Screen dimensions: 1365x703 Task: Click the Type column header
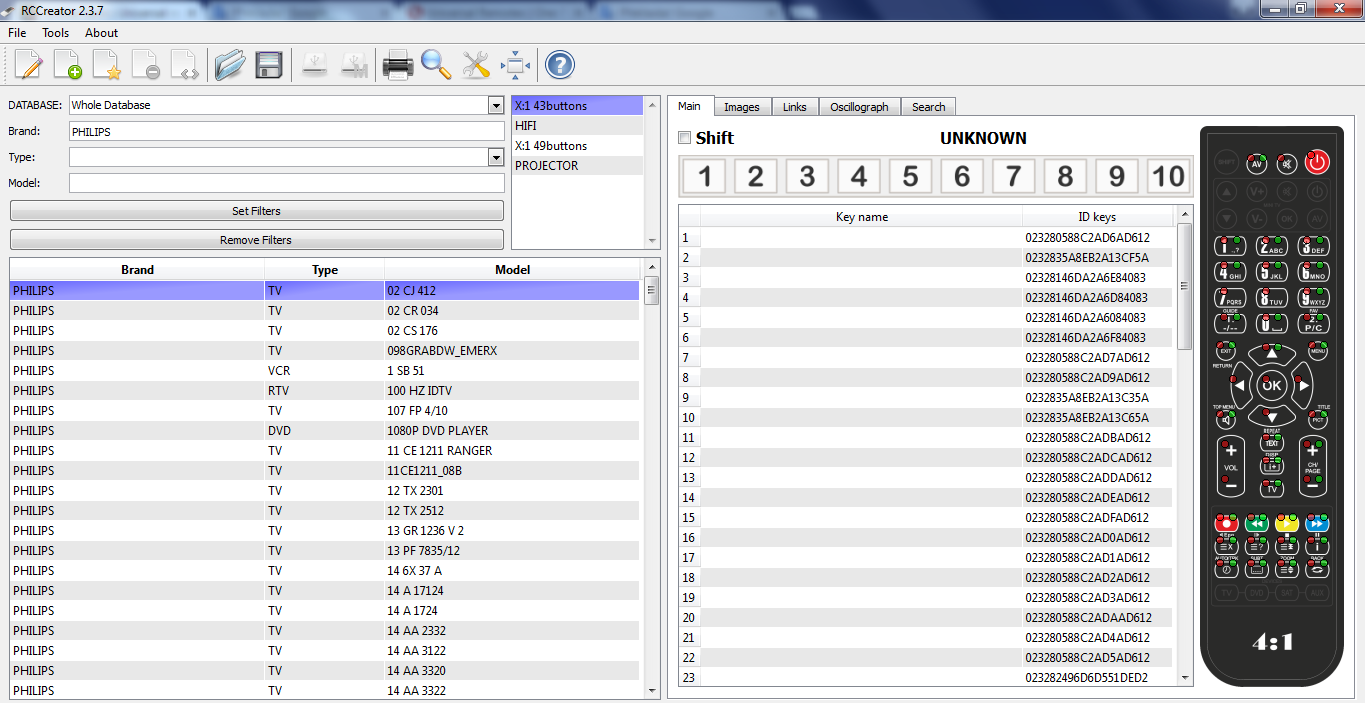[325, 270]
